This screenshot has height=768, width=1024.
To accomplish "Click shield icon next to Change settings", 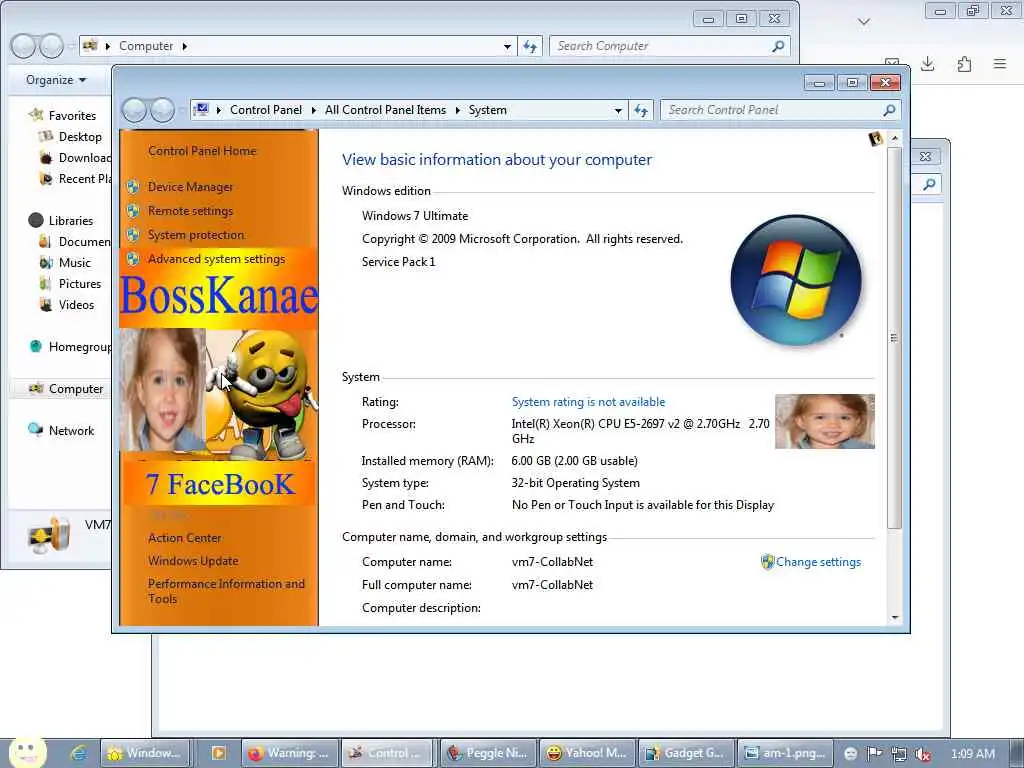I will click(767, 562).
